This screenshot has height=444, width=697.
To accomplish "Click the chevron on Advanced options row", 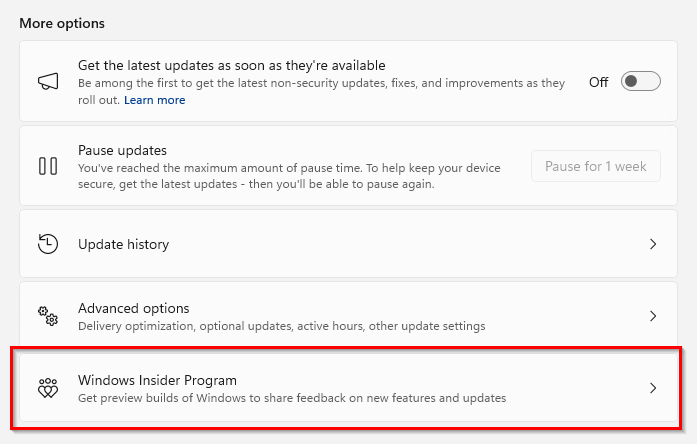I will (x=653, y=316).
